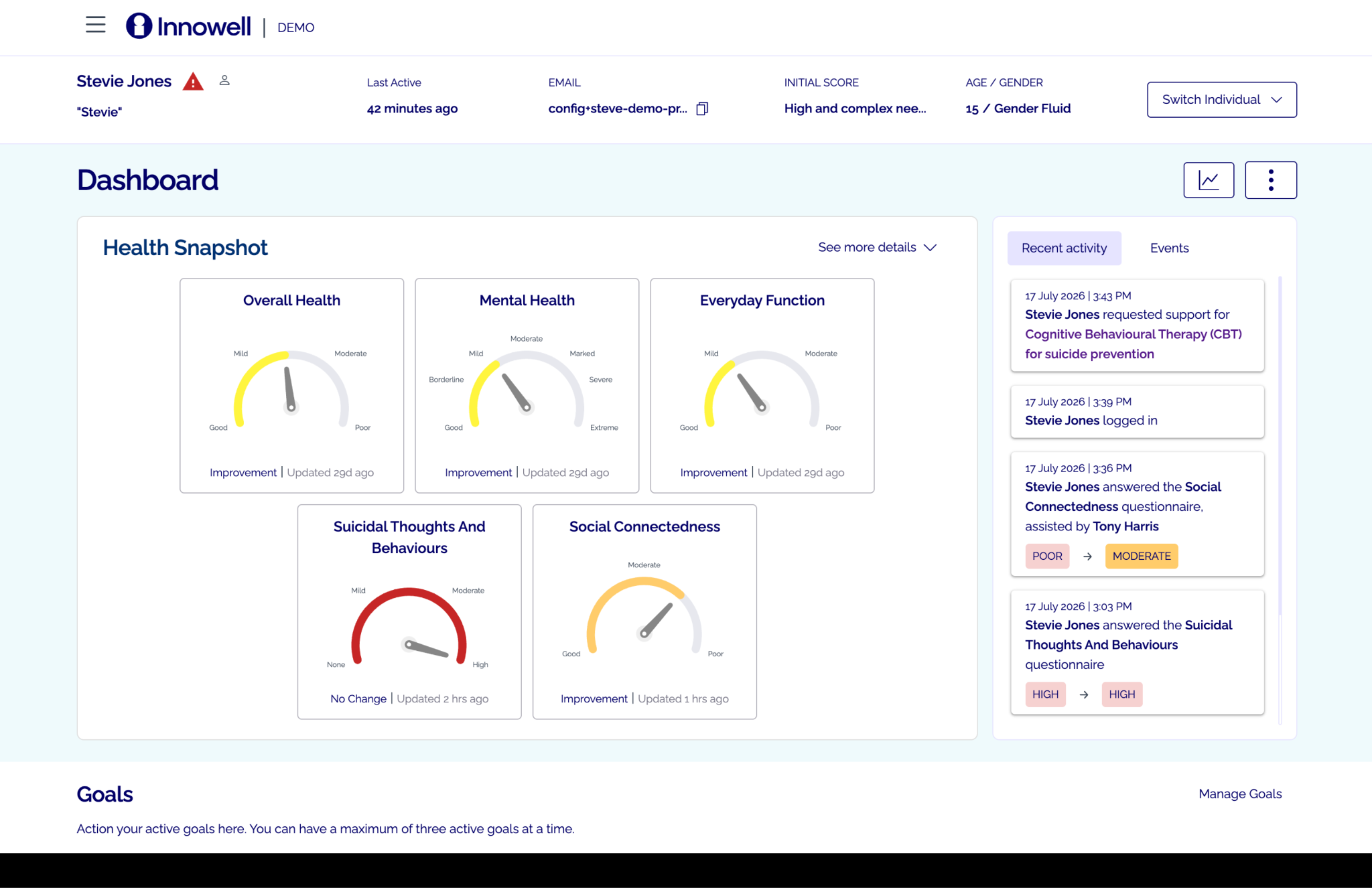Click the arrow between POOR and MODERATE
The width and height of the screenshot is (1372, 888).
point(1087,557)
